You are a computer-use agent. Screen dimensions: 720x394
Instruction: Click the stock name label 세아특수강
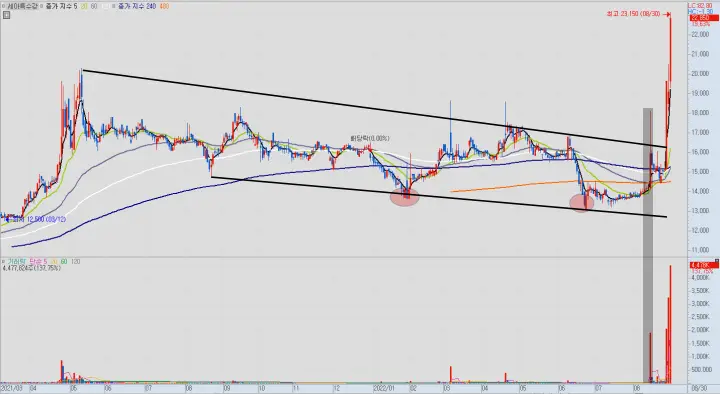coord(21,6)
